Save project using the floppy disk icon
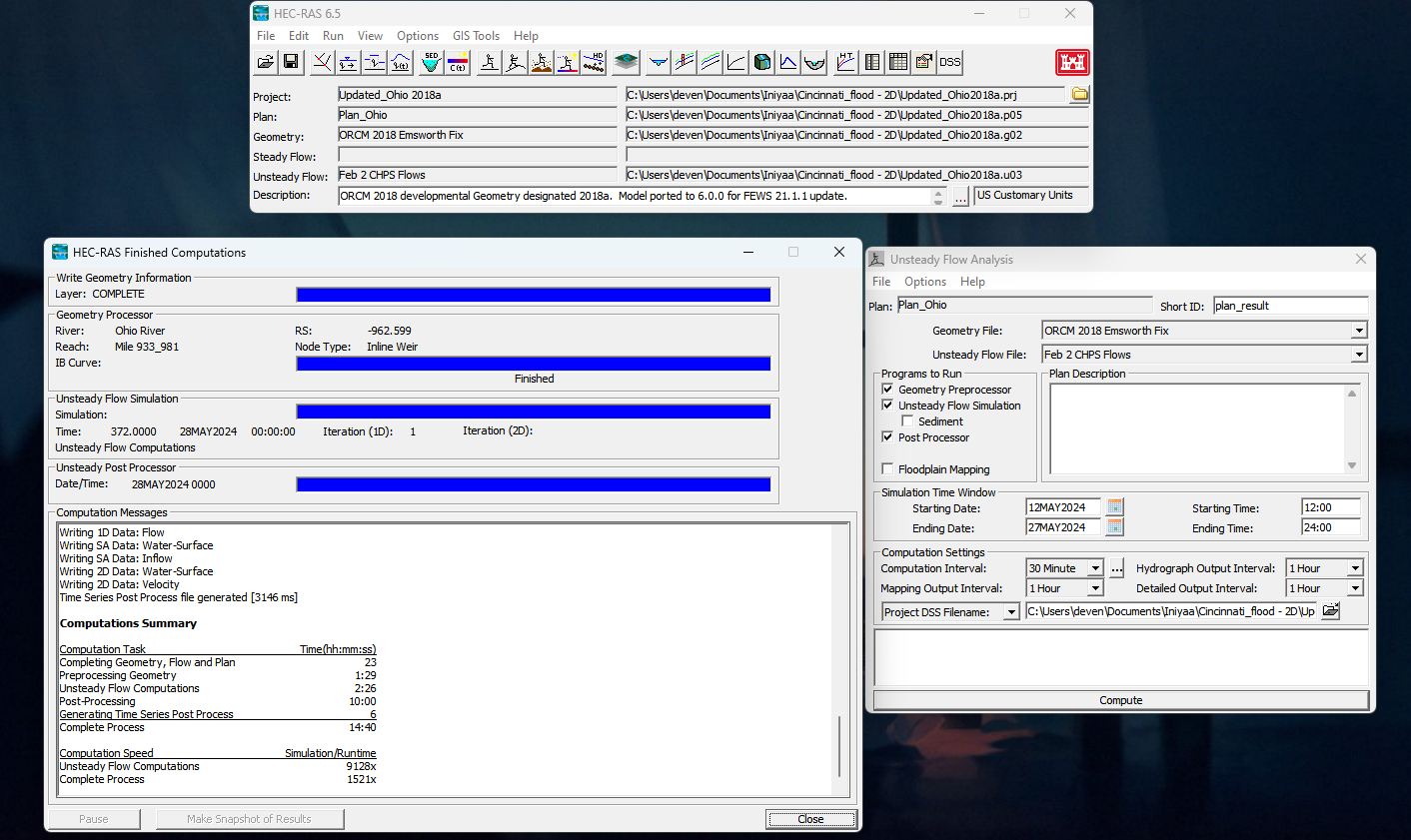Viewport: 1411px width, 840px height. [x=291, y=62]
